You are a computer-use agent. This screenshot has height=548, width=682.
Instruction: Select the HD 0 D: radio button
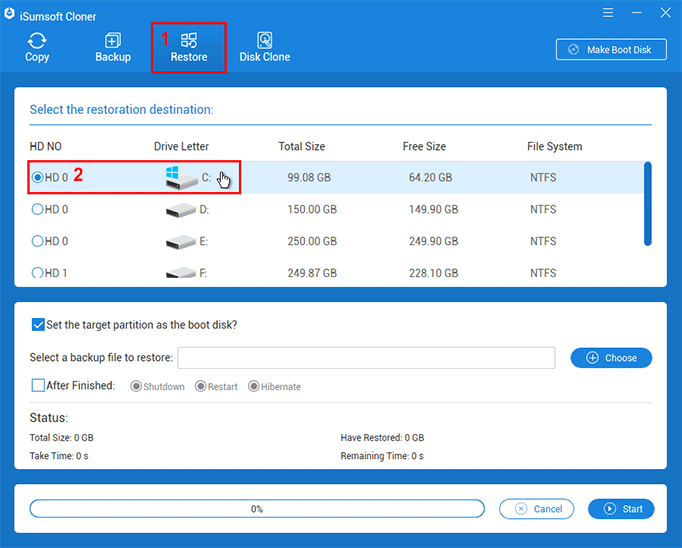tap(38, 209)
